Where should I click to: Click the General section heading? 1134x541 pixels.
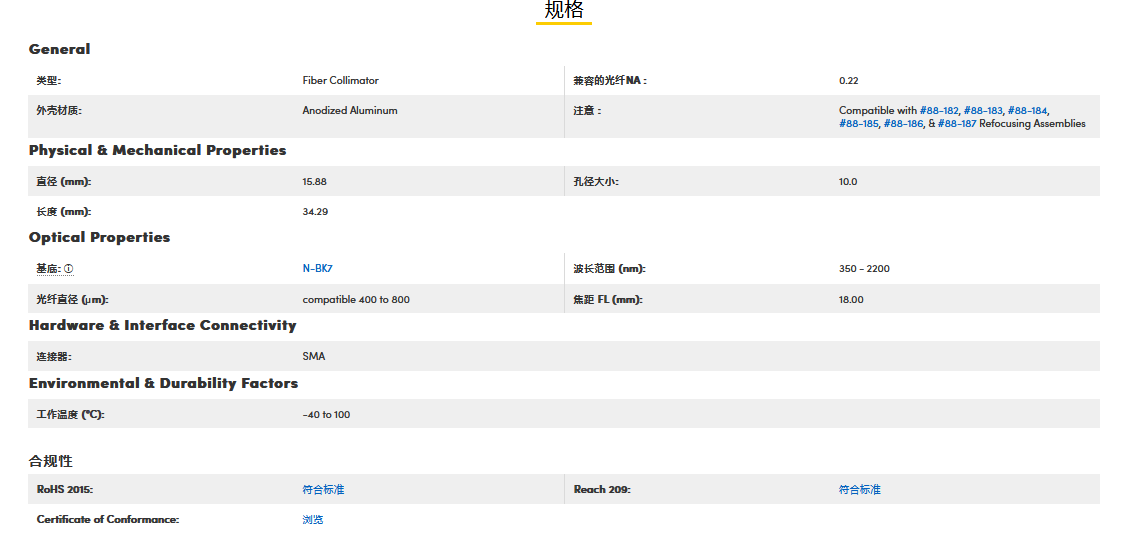pos(59,49)
